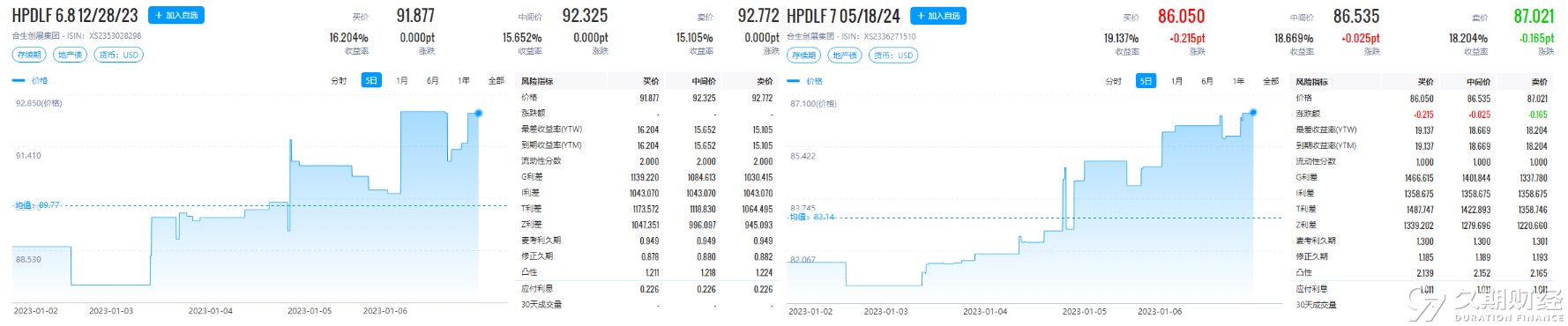The image size is (1568, 326).
Task: Click G利差 value 1139.220
Action: 646,177
